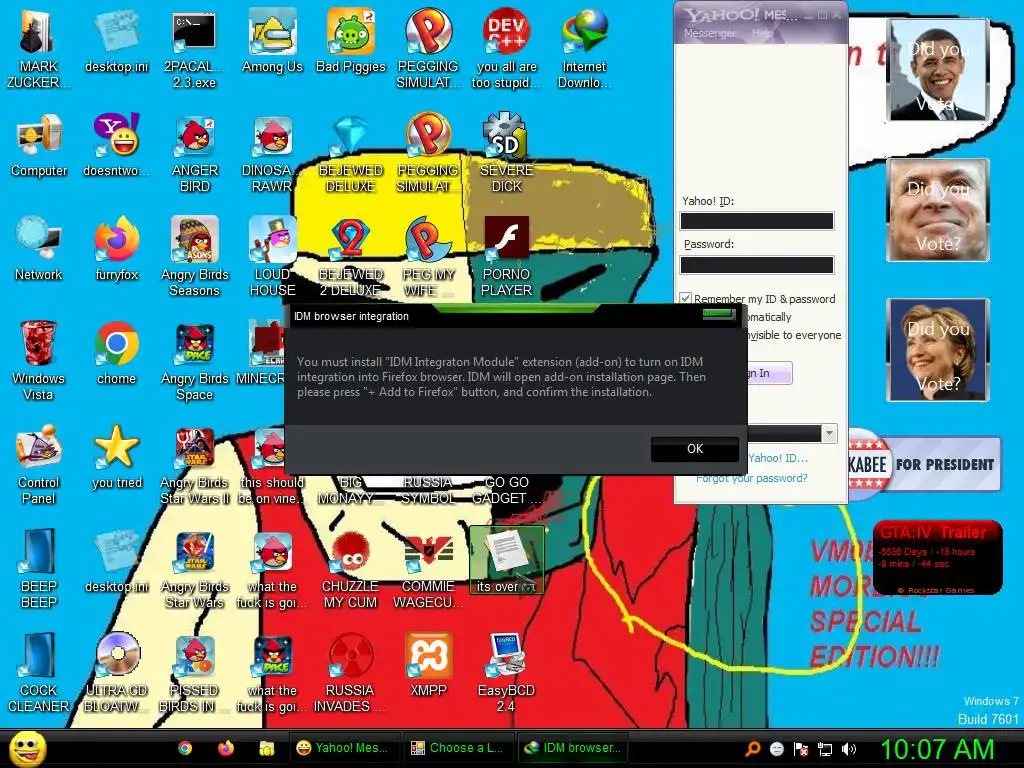Open the EasyBCD 2.4 desktop icon
Image resolution: width=1024 pixels, height=768 pixels.
click(x=507, y=673)
